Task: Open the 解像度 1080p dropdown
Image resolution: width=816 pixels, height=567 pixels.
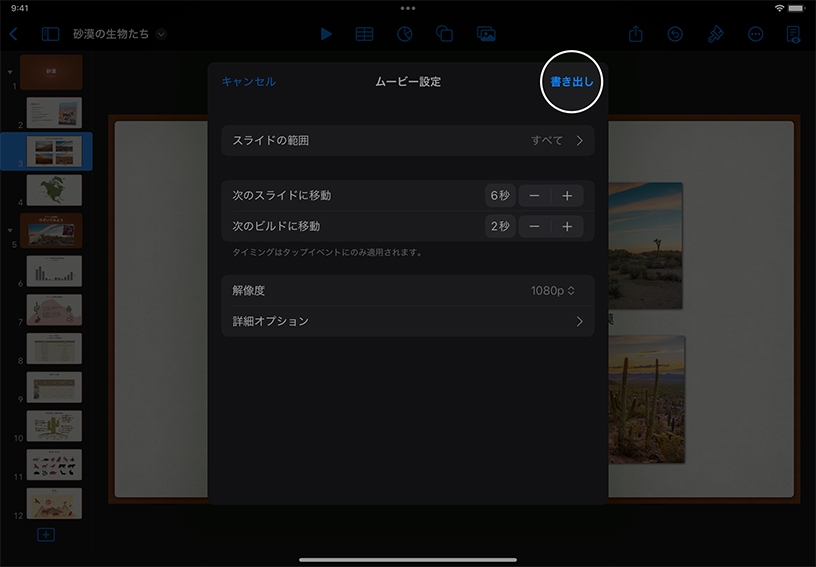Action: click(x=553, y=291)
